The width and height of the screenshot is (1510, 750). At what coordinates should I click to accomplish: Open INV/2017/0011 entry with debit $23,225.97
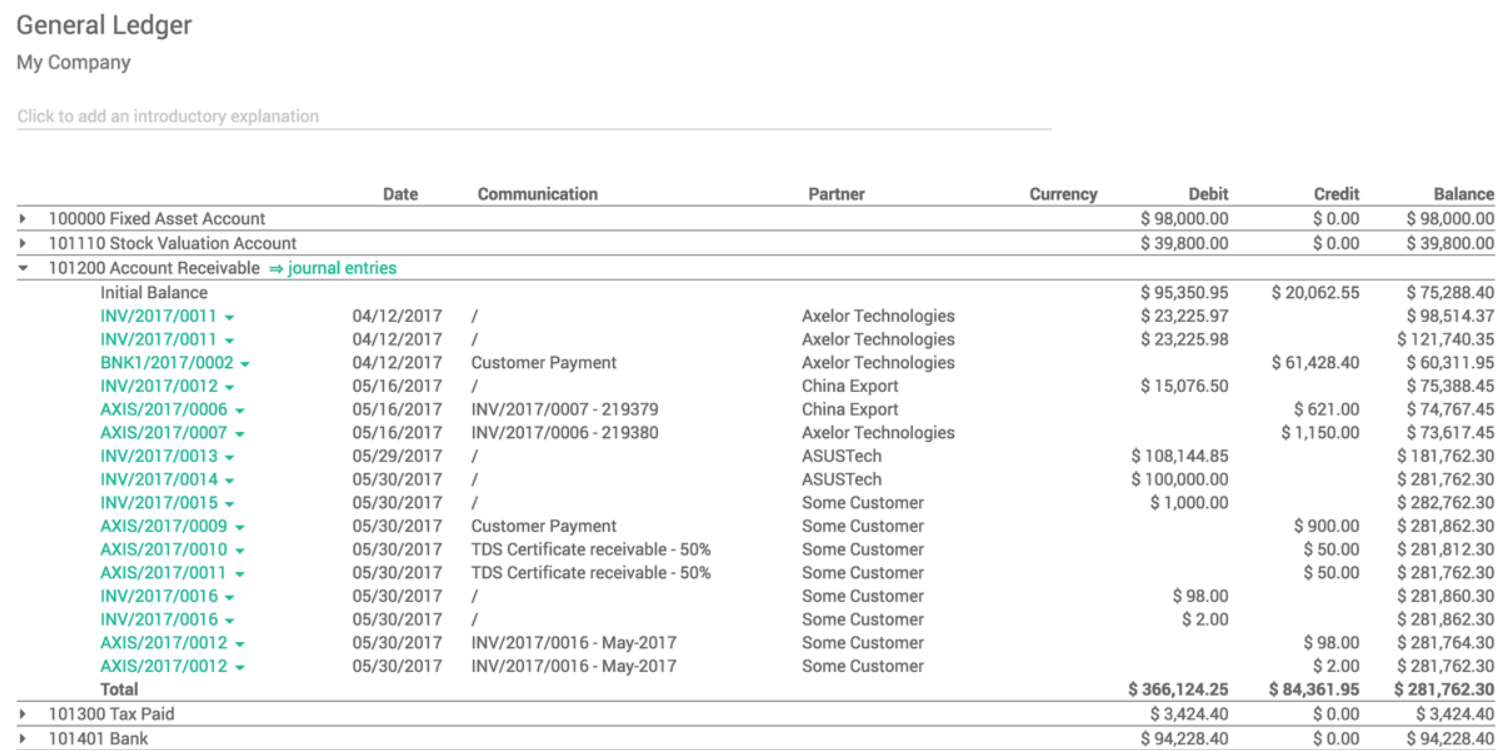tap(159, 316)
